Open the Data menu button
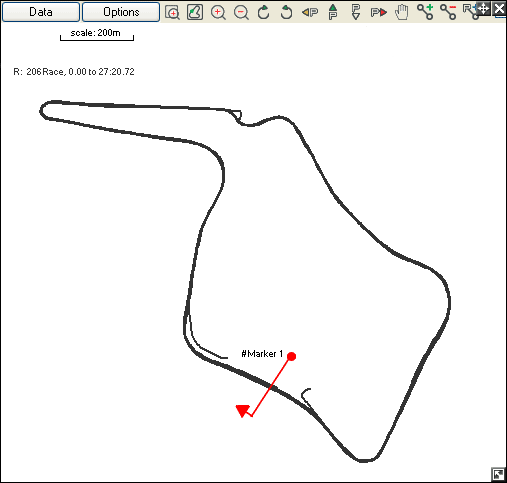 click(41, 12)
